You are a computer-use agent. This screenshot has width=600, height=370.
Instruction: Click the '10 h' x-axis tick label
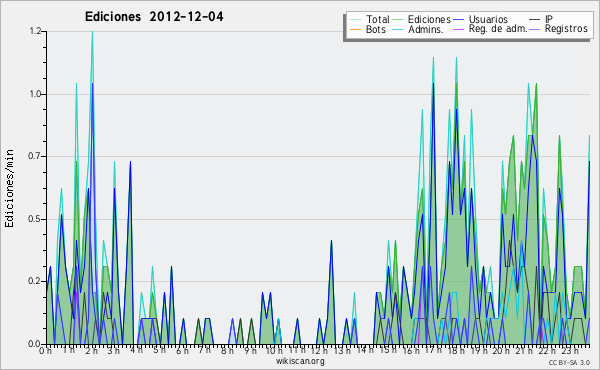tap(274, 351)
